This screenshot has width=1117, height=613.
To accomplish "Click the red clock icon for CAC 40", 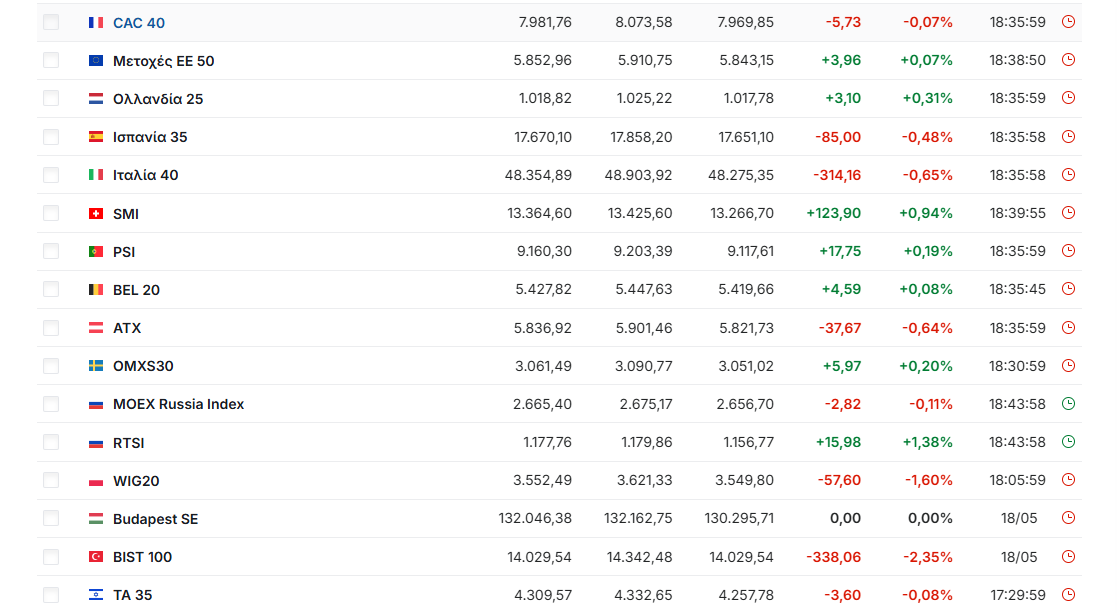I will point(1068,22).
